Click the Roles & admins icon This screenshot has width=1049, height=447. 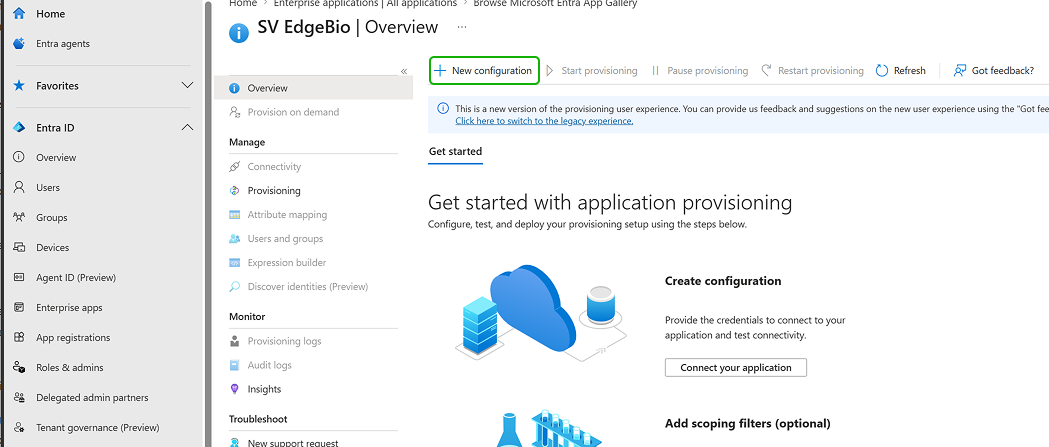click(x=19, y=367)
